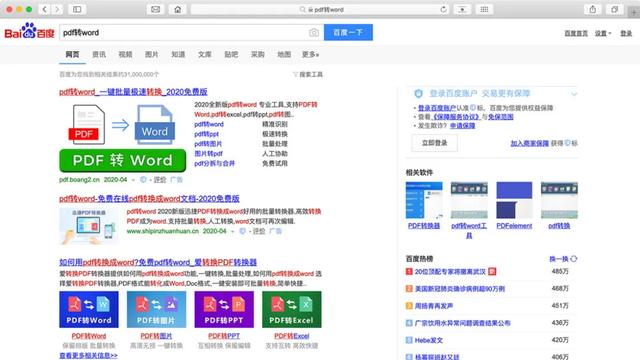This screenshot has height=360, width=640.
Task: Open the top sites grid icon
Action: click(484, 9)
